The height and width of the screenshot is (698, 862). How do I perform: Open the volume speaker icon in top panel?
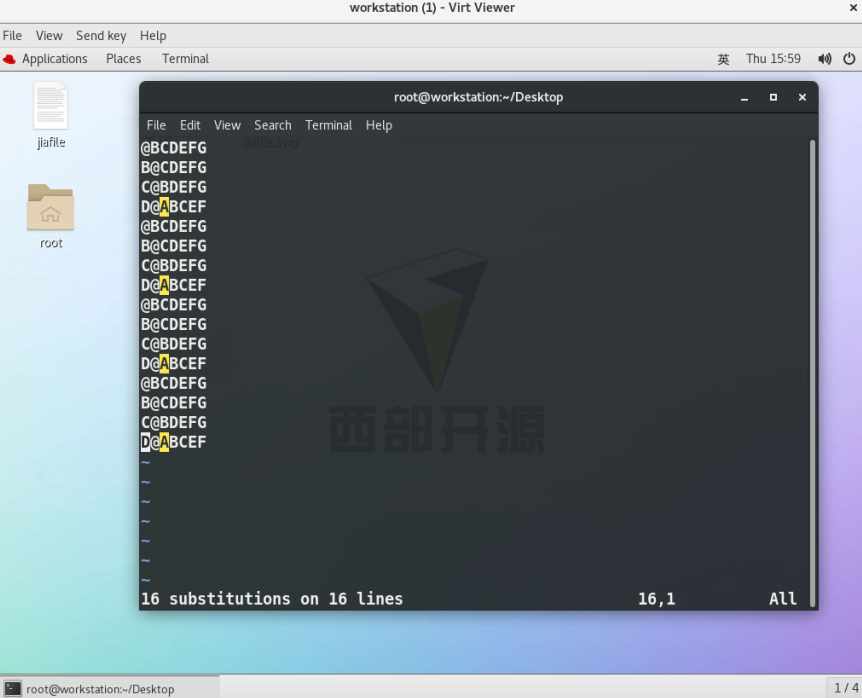point(825,59)
